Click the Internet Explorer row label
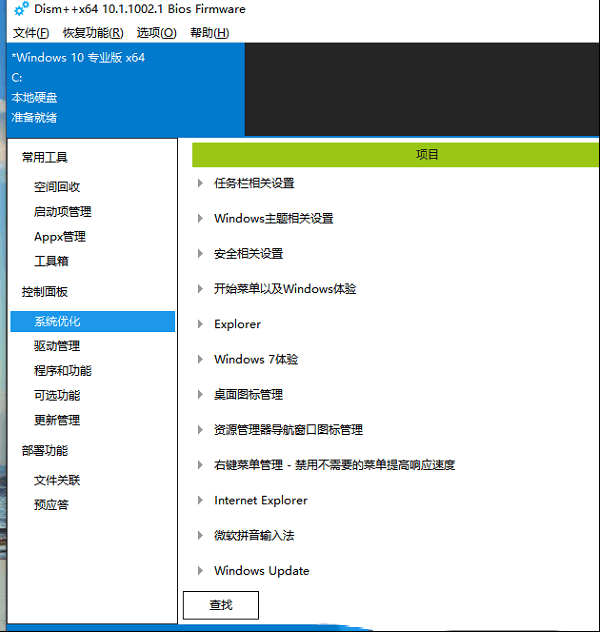This screenshot has height=632, width=600. 261,500
